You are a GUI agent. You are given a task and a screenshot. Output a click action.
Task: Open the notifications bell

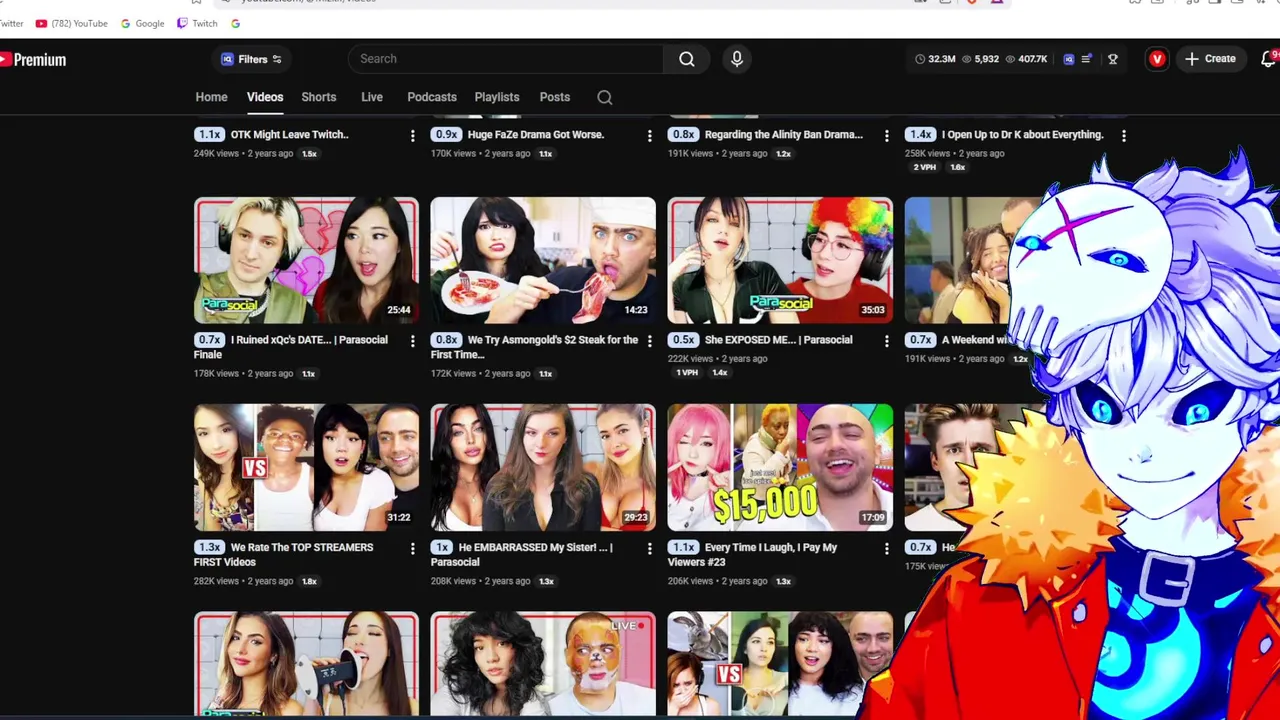pyautogui.click(x=1269, y=59)
